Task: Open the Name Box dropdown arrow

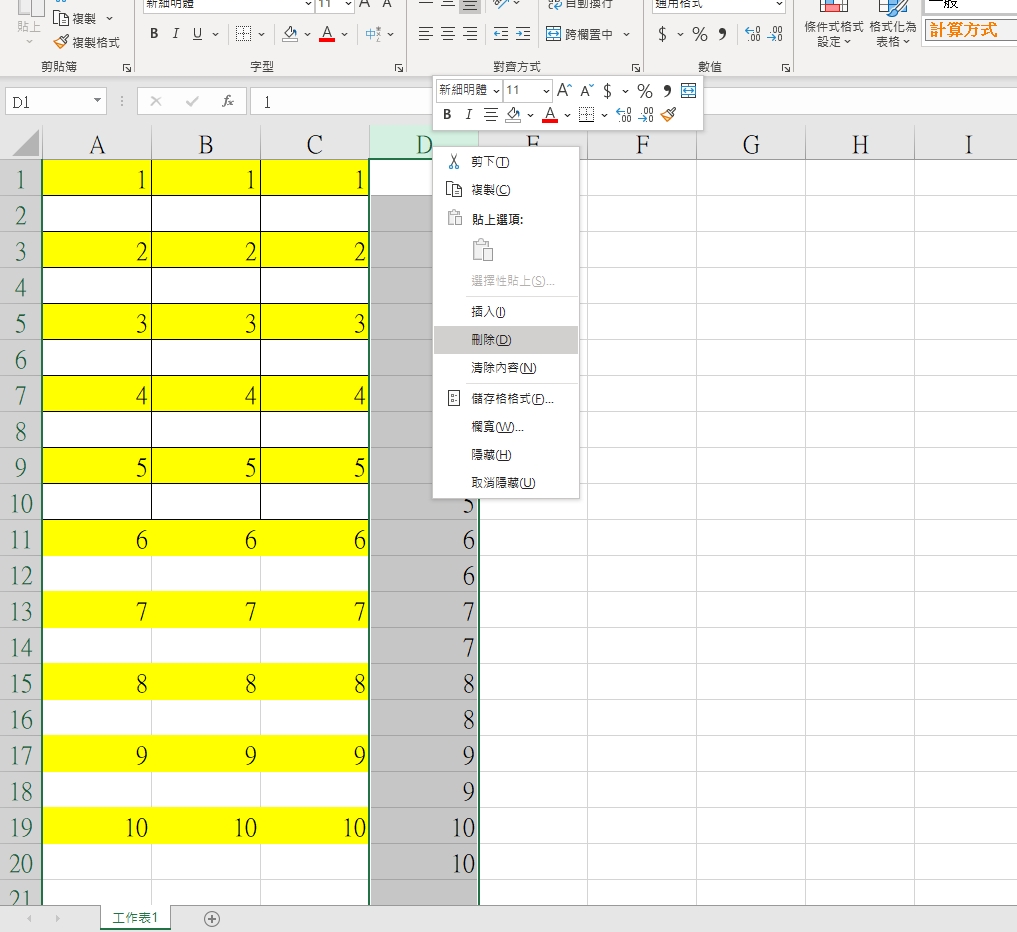Action: click(97, 101)
